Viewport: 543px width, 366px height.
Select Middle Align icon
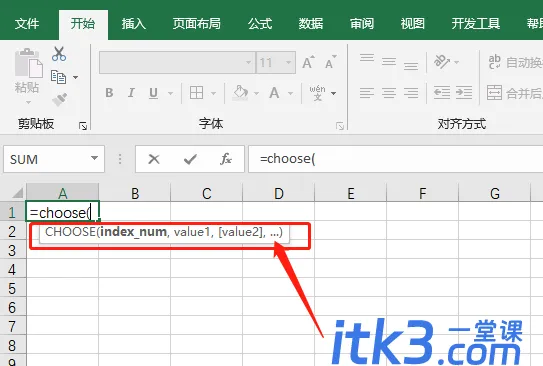[389, 62]
